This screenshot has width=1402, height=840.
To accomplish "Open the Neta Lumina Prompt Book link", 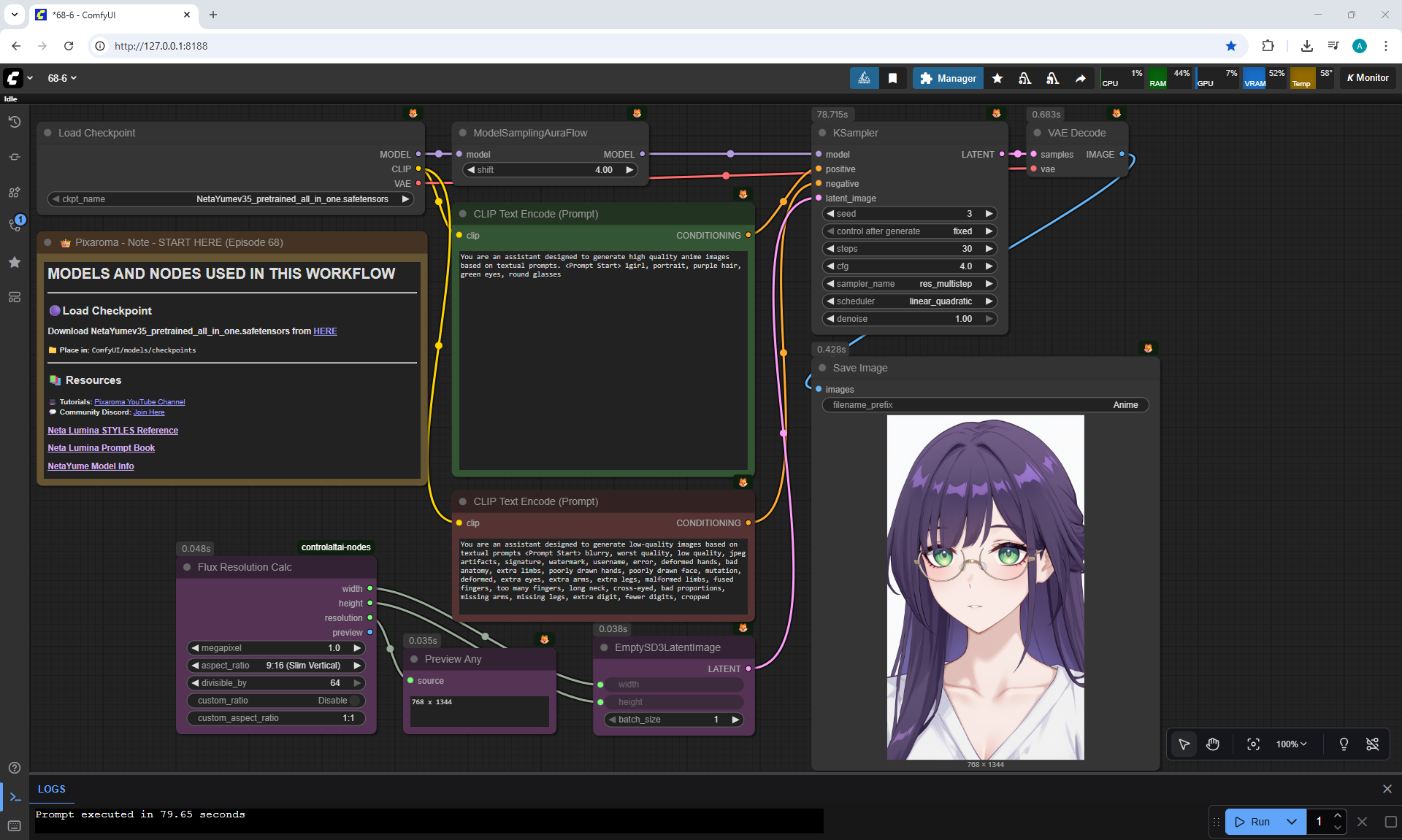I will coord(101,448).
